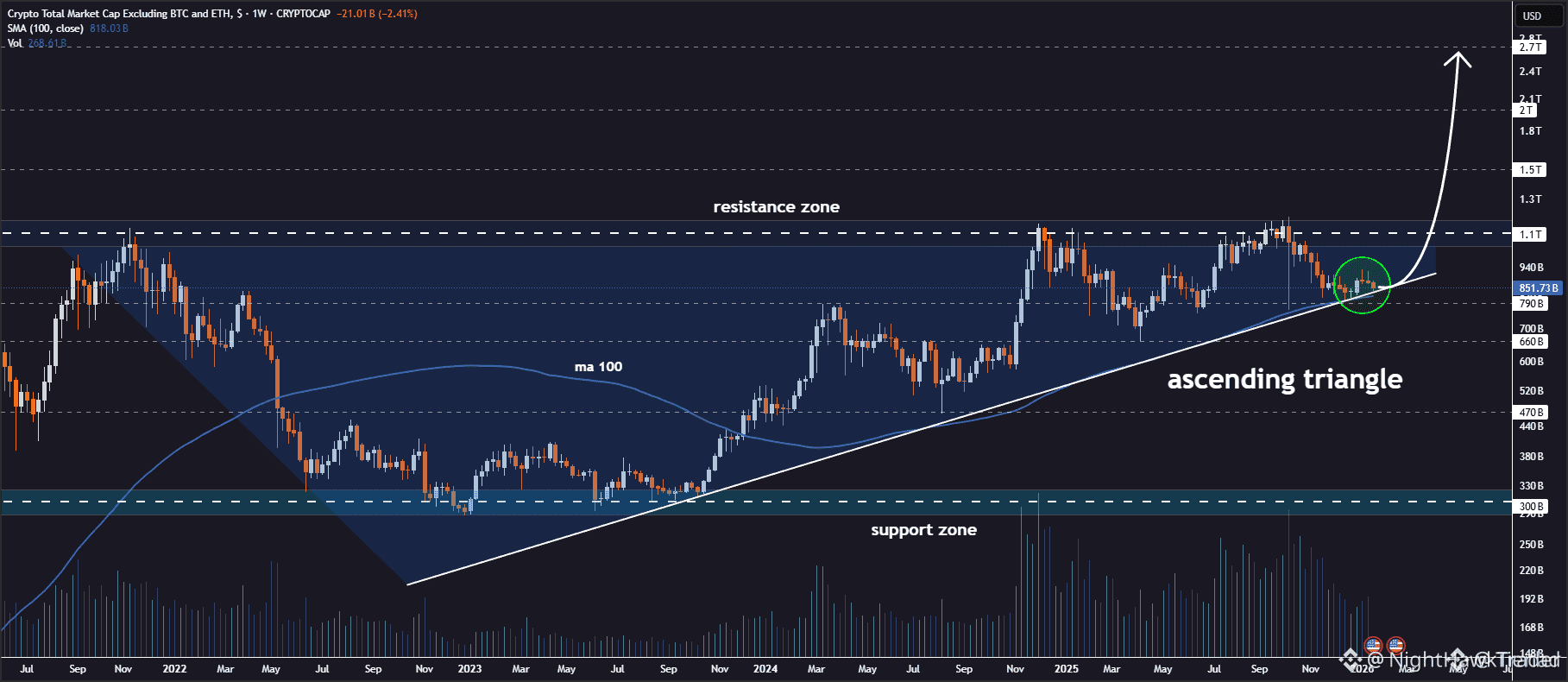This screenshot has height=682, width=1568.
Task: Click the current price label 851.73 B
Action: click(1538, 288)
